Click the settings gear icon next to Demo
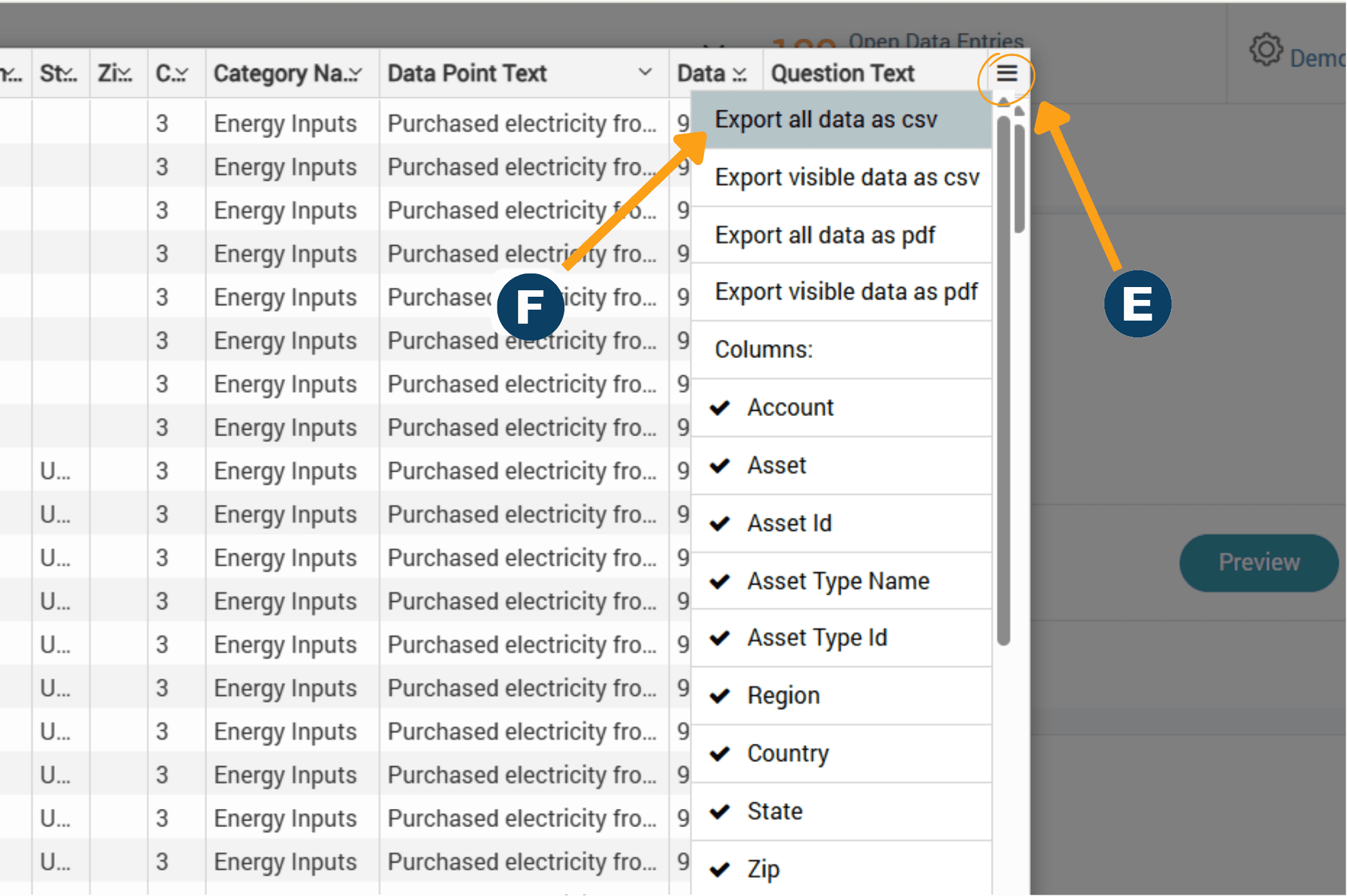1347x896 pixels. coord(1266,50)
